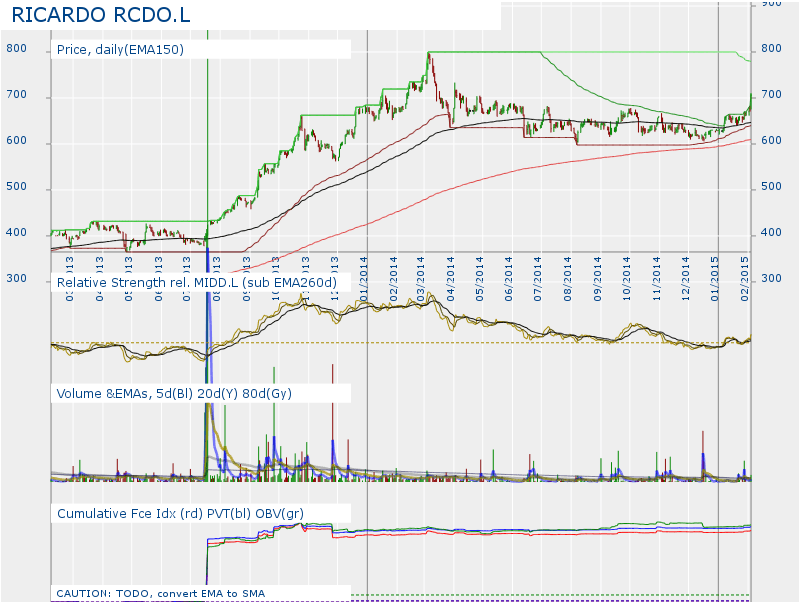The width and height of the screenshot is (799, 602).
Task: Click the right axis 400 price label
Action: click(x=771, y=232)
